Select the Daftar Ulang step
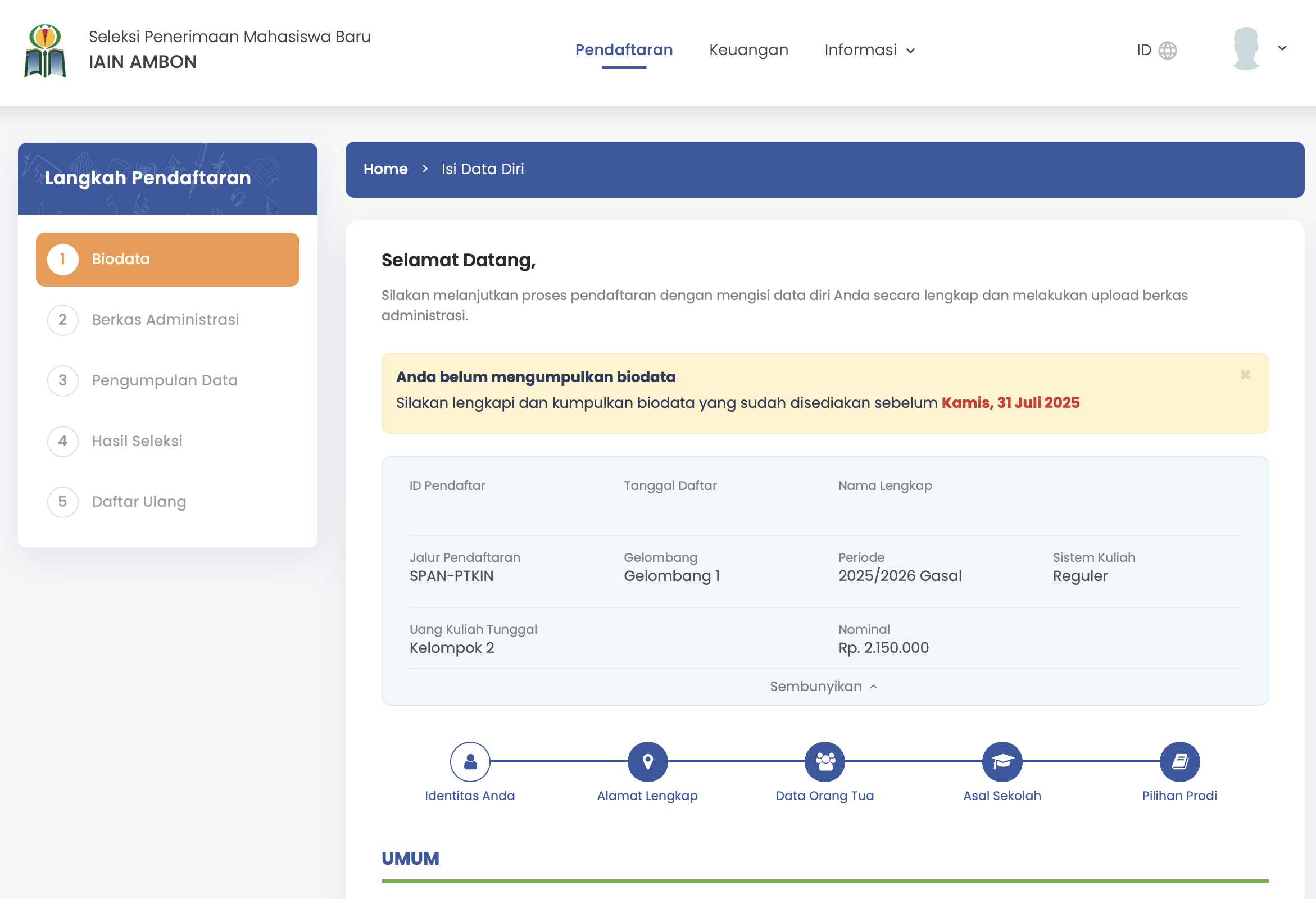The height and width of the screenshot is (899, 1316). tap(138, 502)
